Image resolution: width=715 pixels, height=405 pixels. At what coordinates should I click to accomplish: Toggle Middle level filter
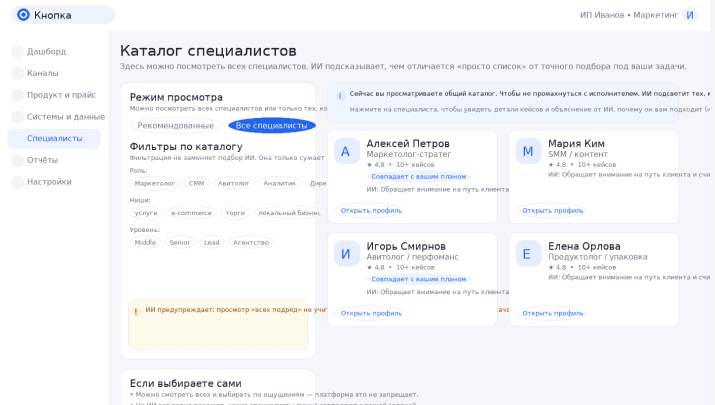pyautogui.click(x=145, y=243)
